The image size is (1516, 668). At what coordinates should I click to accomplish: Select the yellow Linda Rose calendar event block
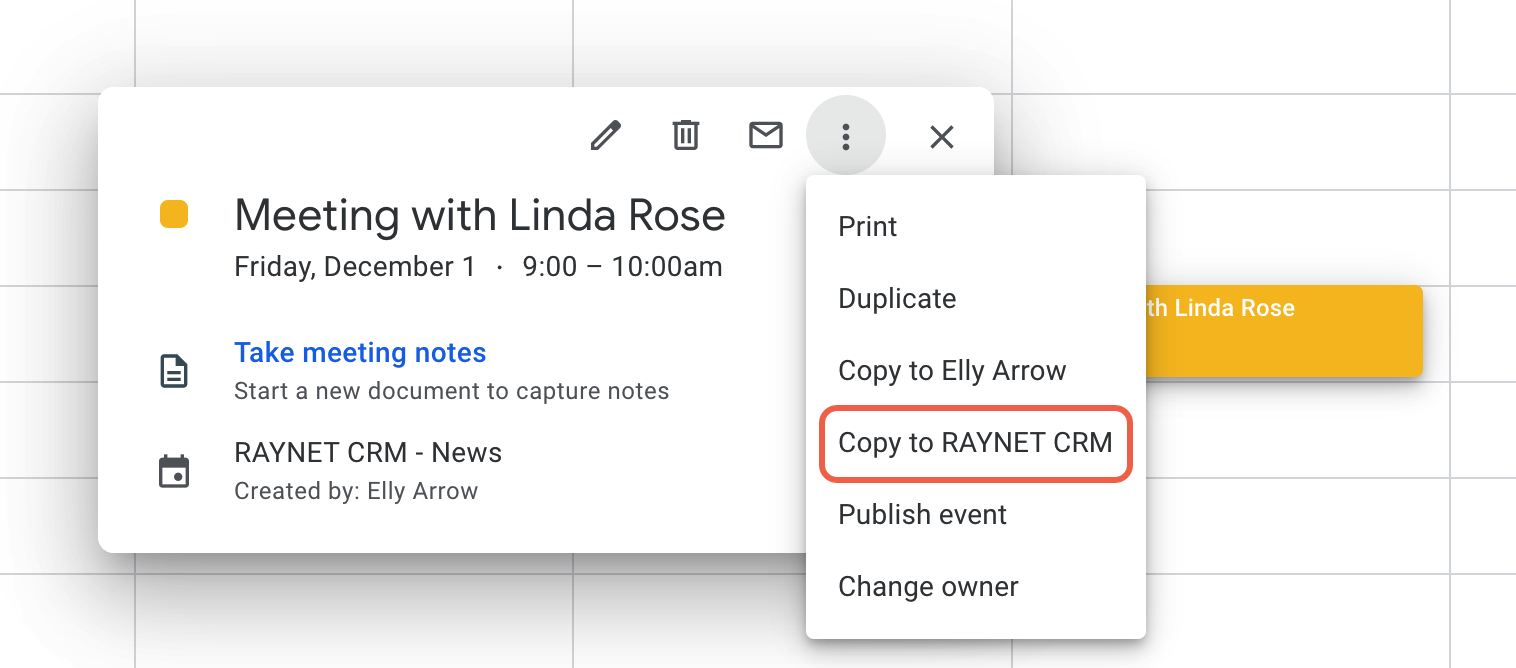[1284, 332]
